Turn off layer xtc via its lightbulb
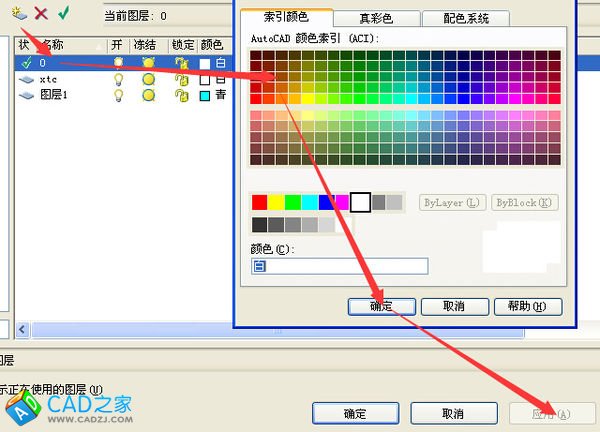The image size is (600, 432). click(x=118, y=79)
